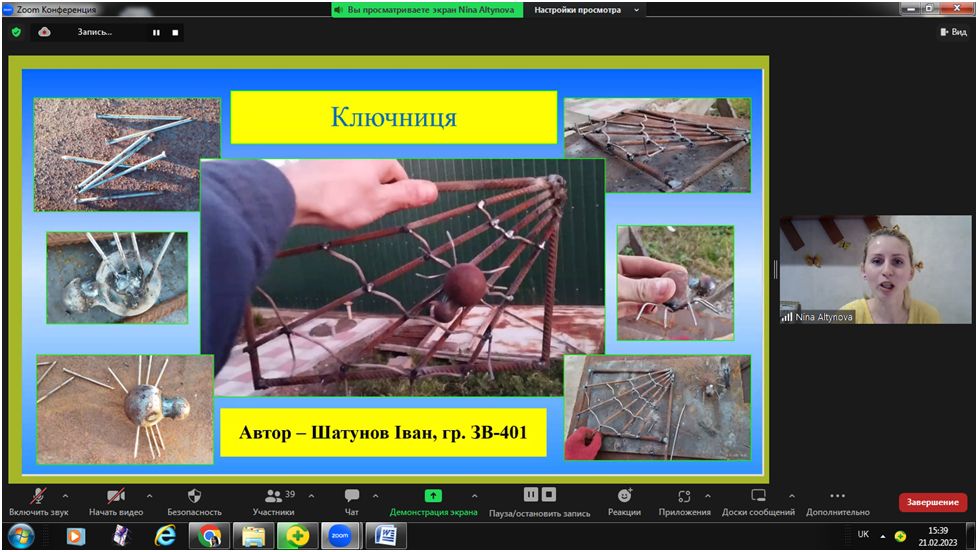Open the Windows Start menu

(x=21, y=536)
